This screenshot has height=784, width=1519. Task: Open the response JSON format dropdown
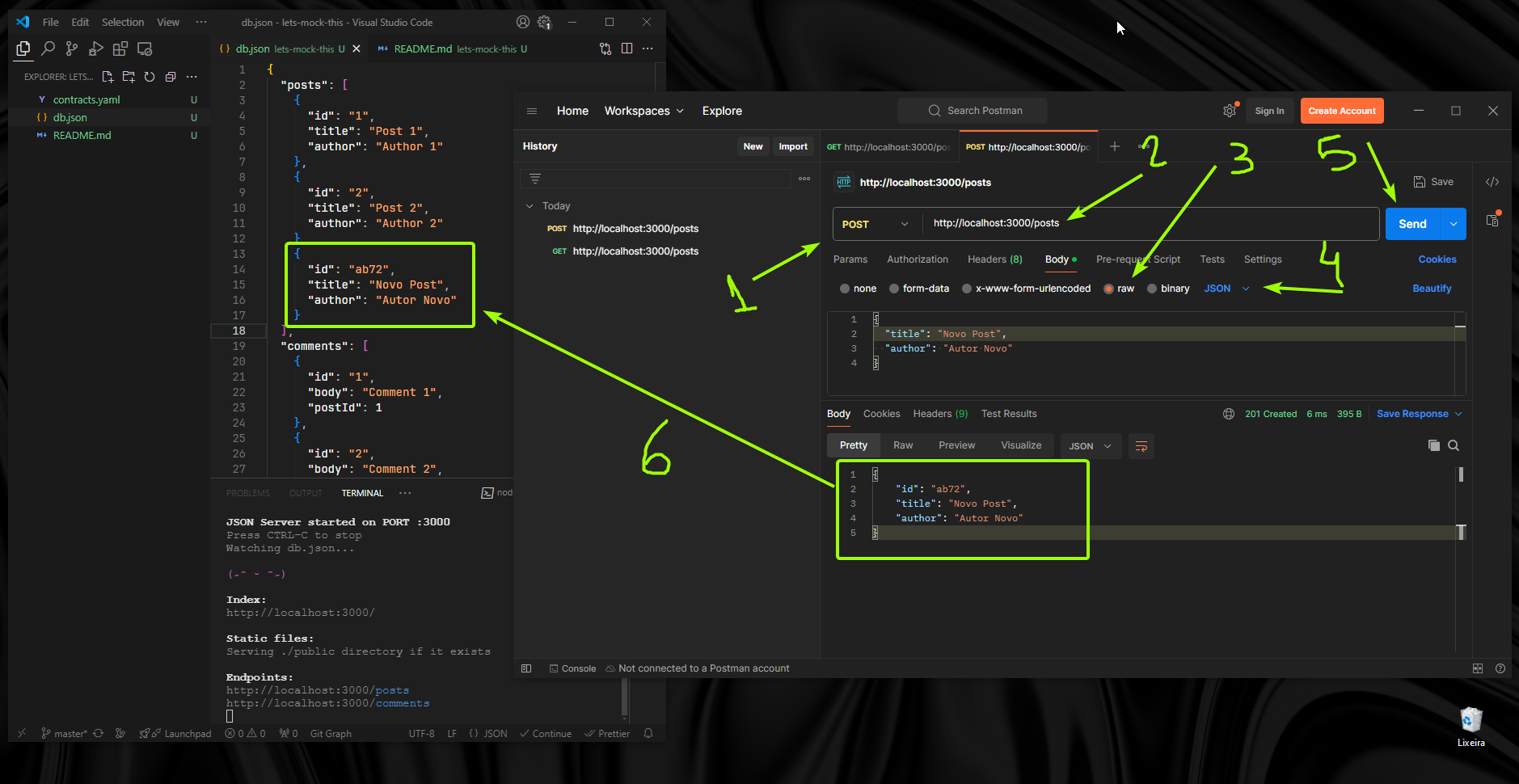(x=1091, y=446)
